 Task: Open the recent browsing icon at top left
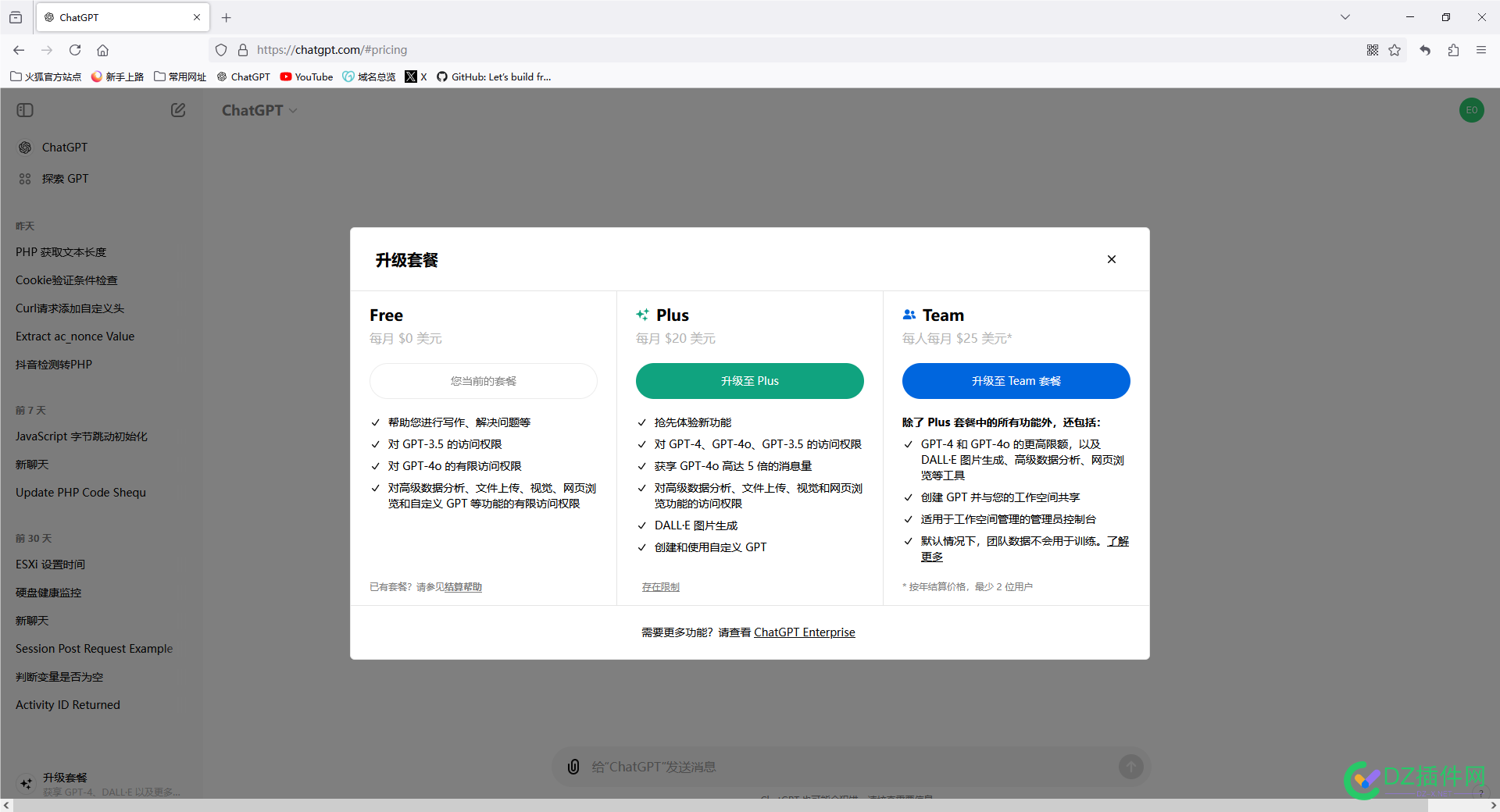coord(16,17)
